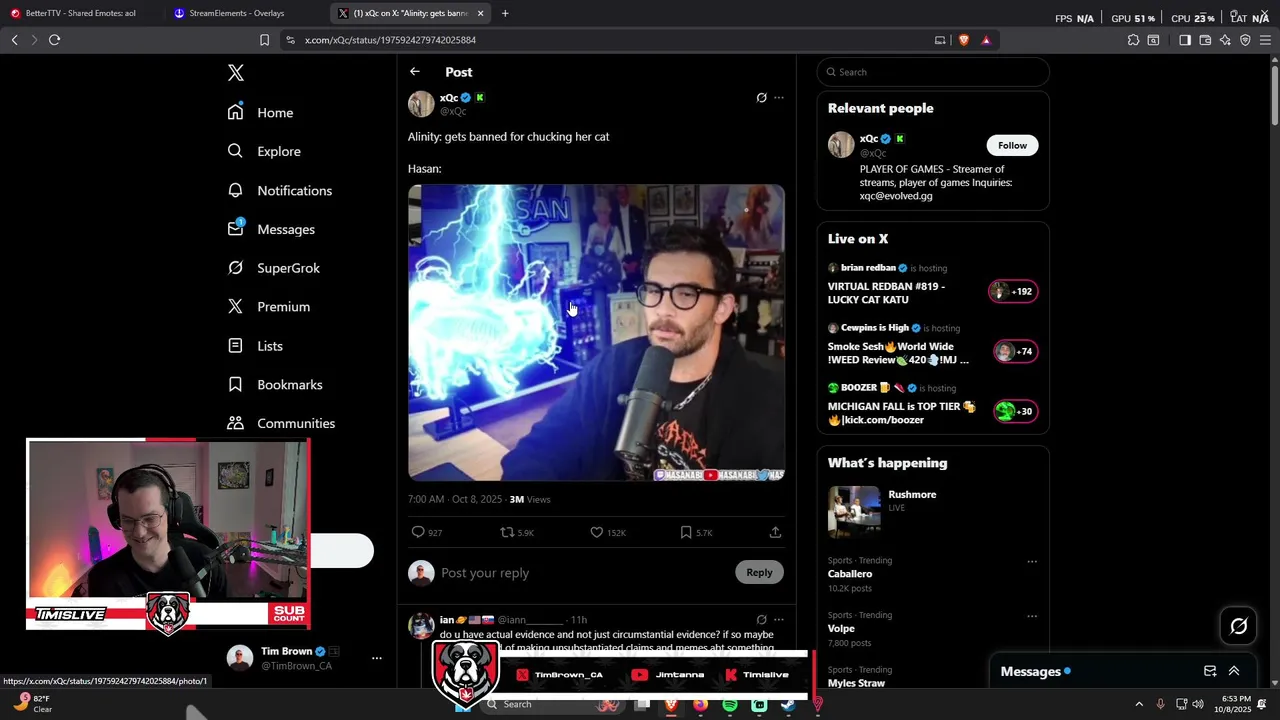Image resolution: width=1280 pixels, height=720 pixels.
Task: Expand the Messages drawer
Action: click(x=1234, y=671)
